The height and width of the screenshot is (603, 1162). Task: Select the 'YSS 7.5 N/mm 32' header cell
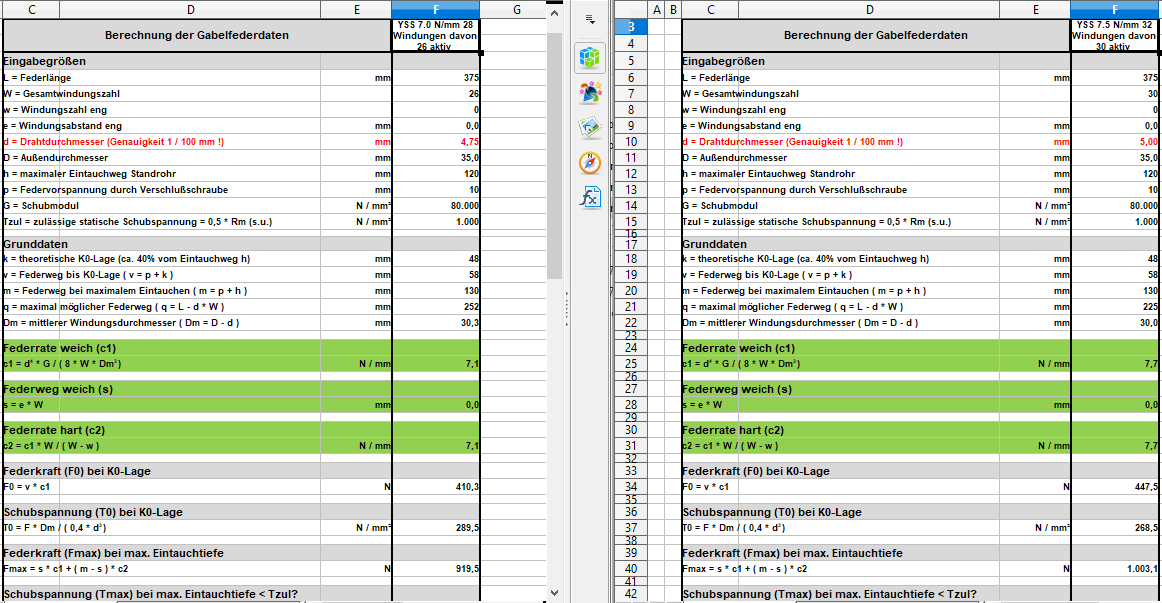click(1115, 35)
